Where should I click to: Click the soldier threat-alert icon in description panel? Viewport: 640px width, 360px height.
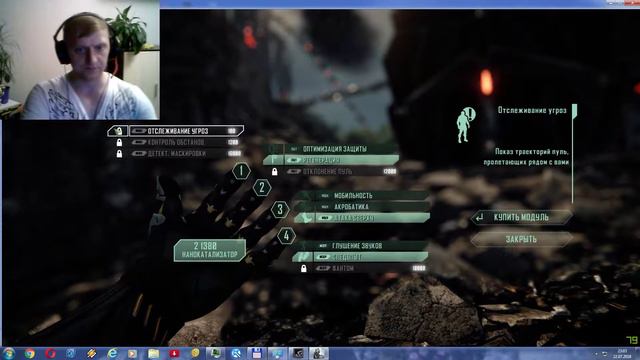(465, 125)
